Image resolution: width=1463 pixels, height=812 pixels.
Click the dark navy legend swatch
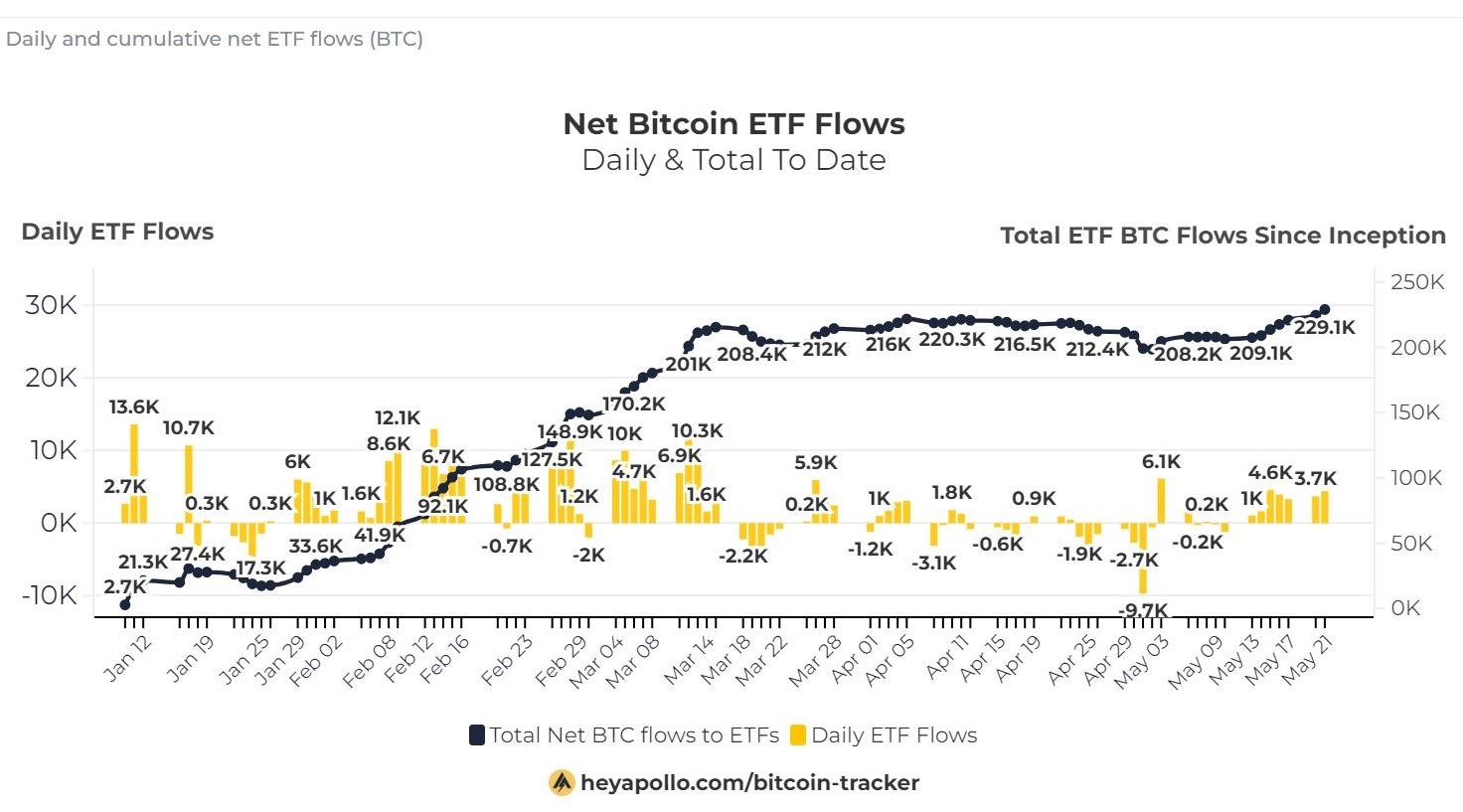(x=477, y=735)
